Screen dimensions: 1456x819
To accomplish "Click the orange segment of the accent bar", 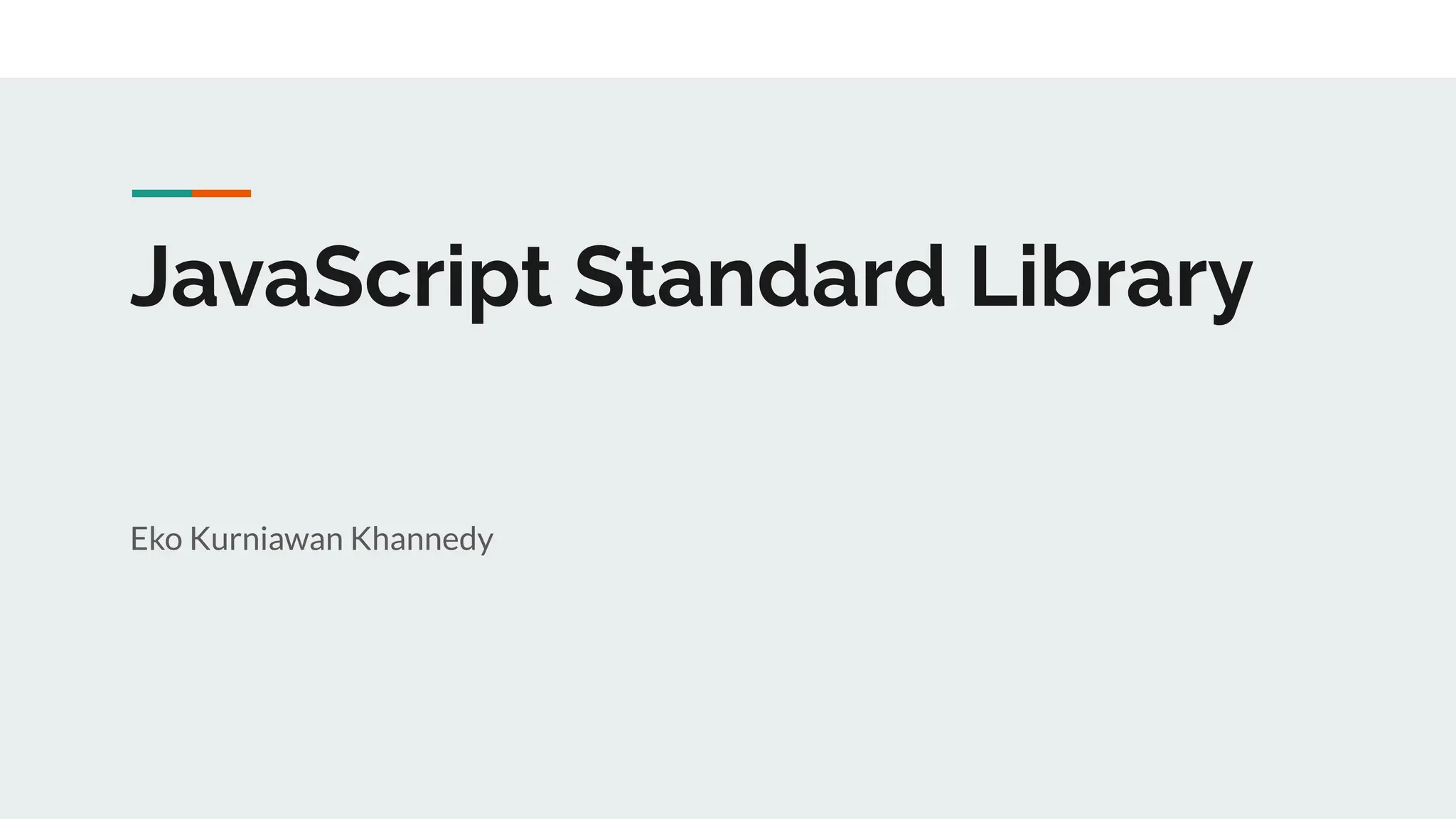I will 221,193.
